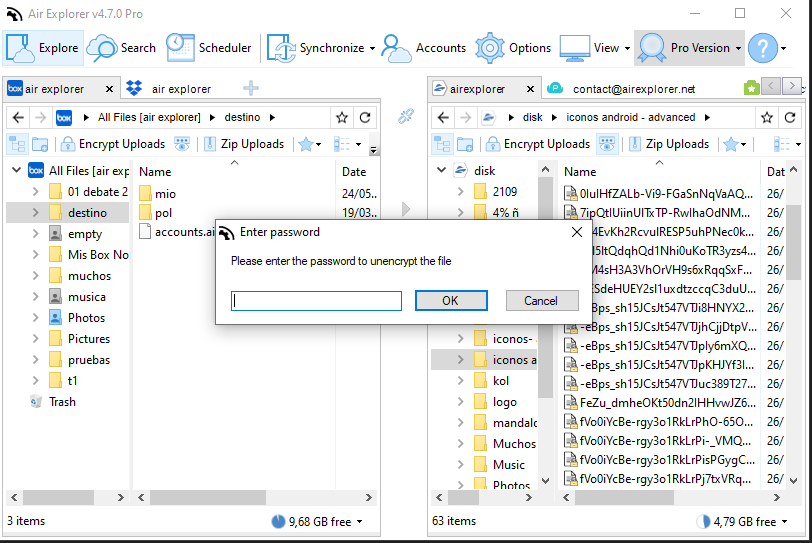This screenshot has width=812, height=543.
Task: Expand the '01 debate 2' folder node
Action: (x=35, y=192)
